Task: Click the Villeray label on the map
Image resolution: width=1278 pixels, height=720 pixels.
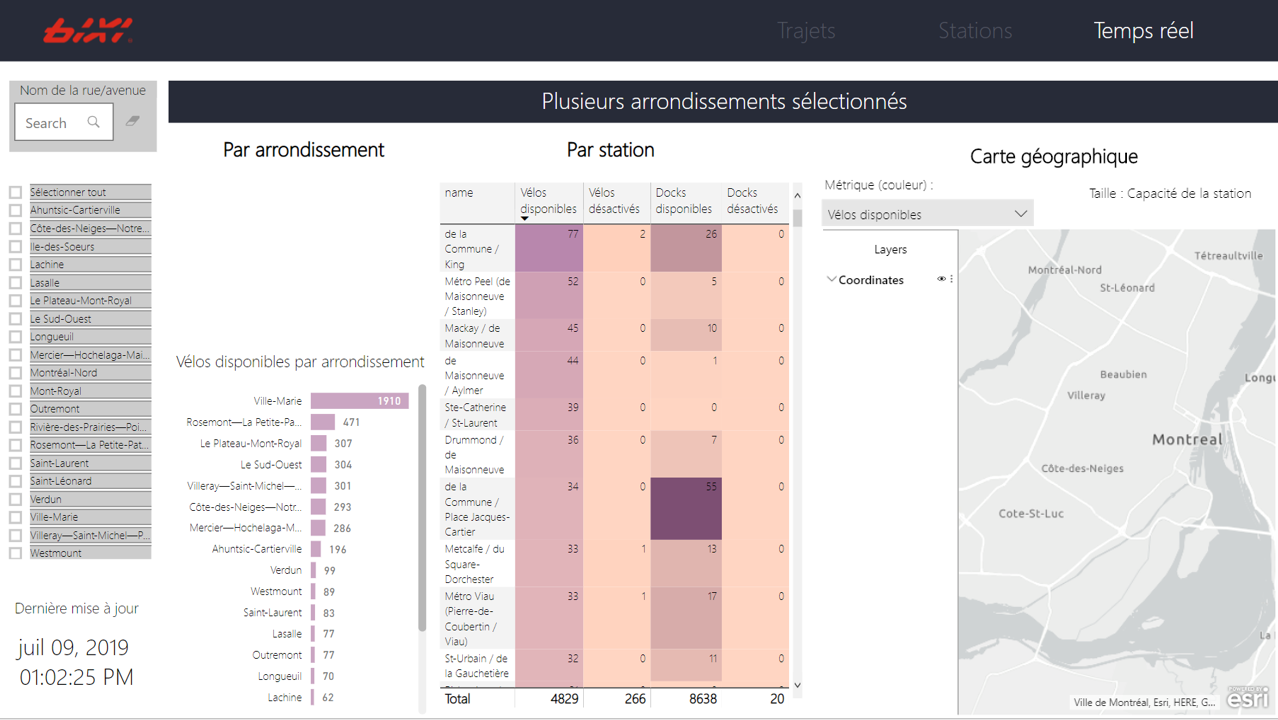Action: click(1086, 395)
